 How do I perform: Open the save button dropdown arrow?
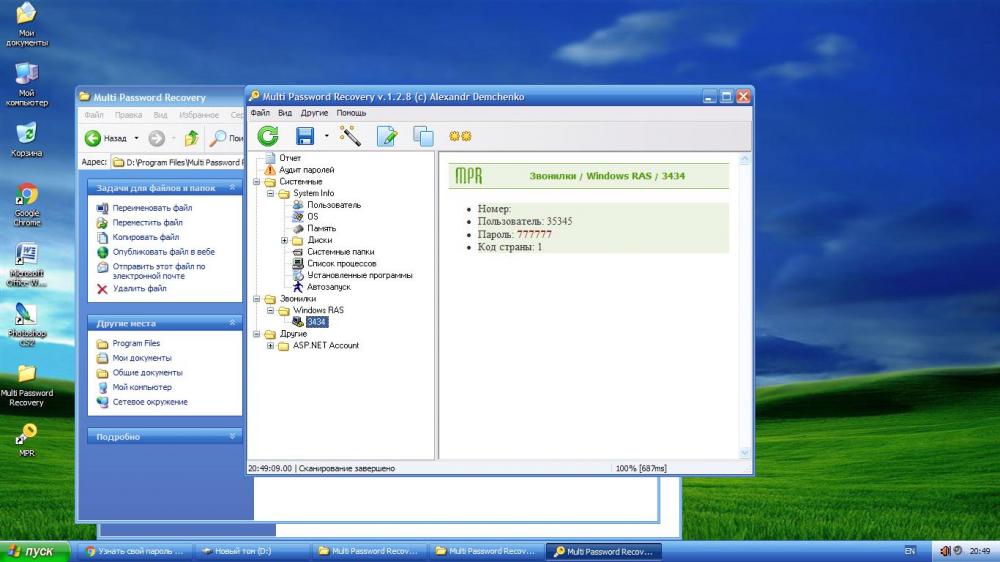[326, 136]
